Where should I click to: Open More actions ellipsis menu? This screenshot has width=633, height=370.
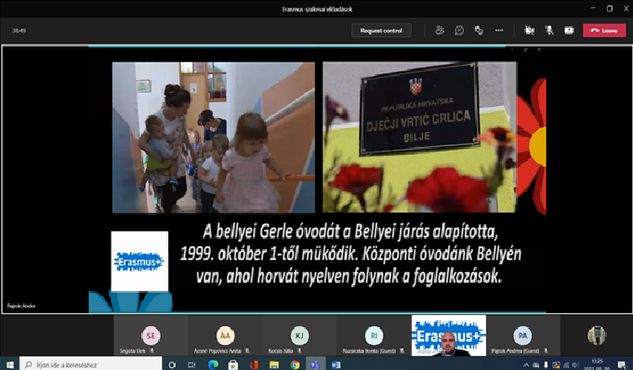click(499, 30)
